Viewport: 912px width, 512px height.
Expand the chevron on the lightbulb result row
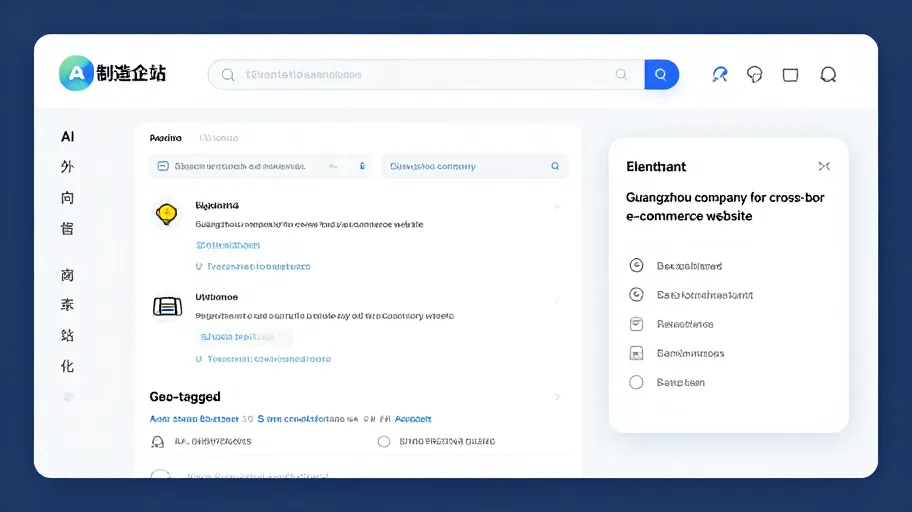[x=557, y=207]
